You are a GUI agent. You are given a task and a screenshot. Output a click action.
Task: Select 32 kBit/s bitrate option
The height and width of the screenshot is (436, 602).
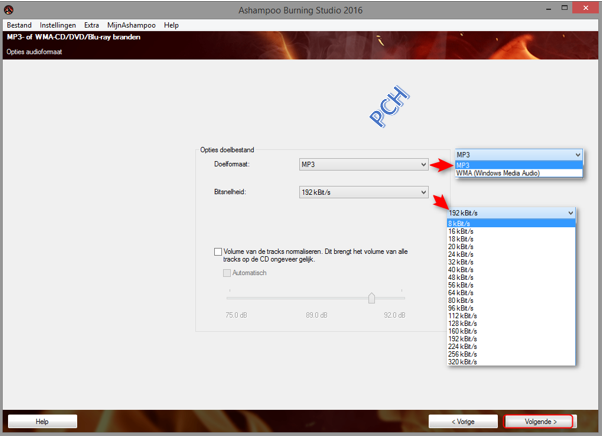(511, 262)
